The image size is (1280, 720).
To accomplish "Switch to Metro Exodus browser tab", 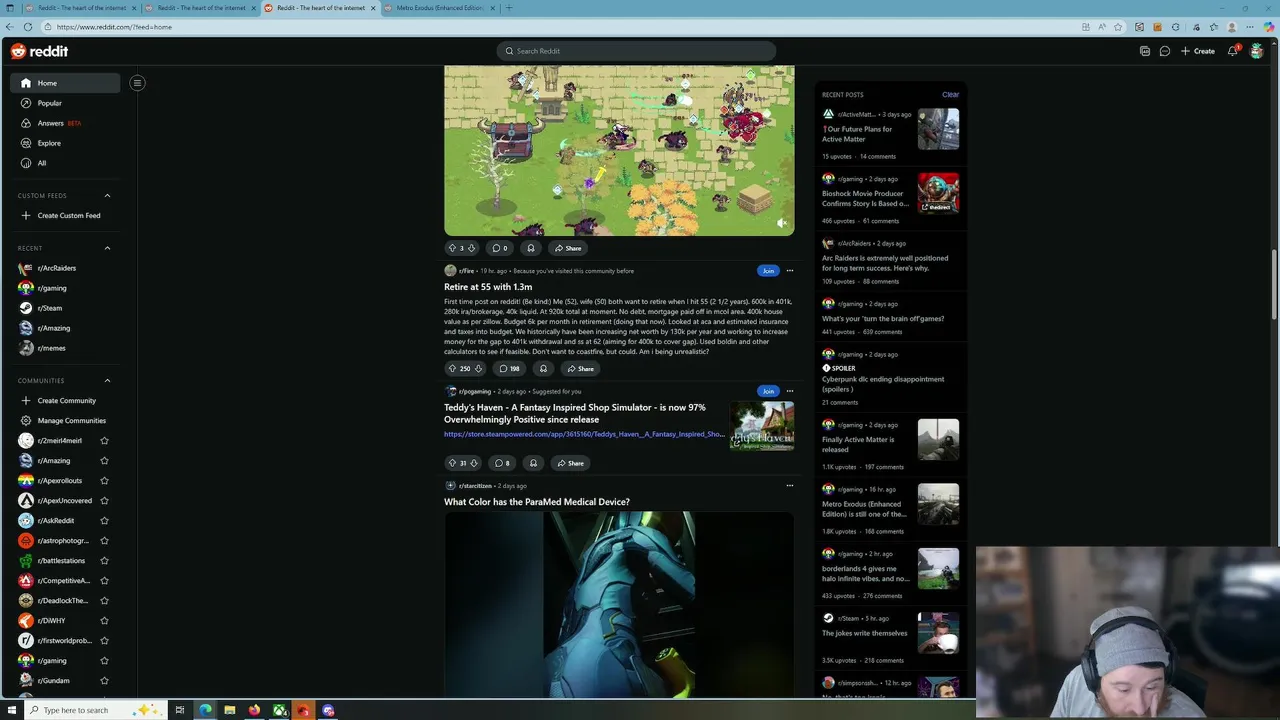I will click(x=439, y=8).
